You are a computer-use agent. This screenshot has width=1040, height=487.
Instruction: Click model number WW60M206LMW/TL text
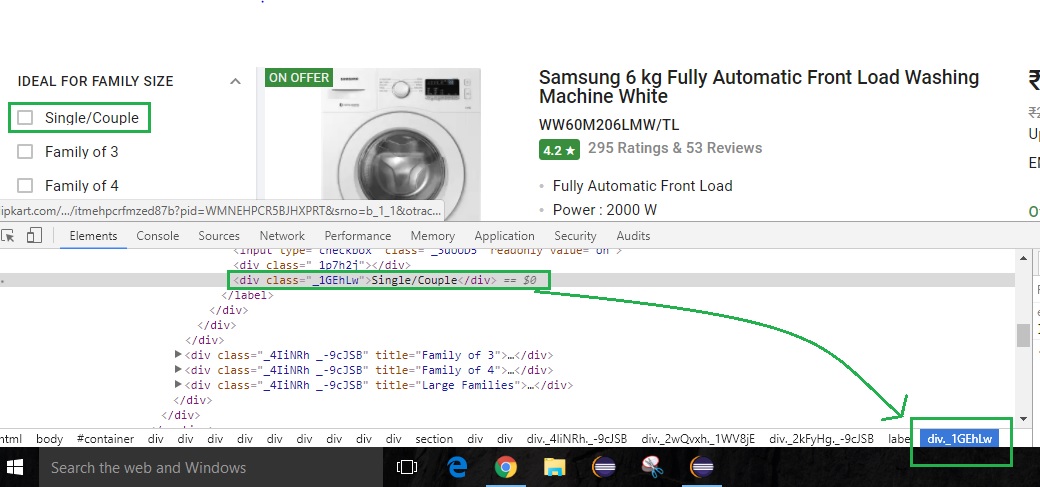(x=608, y=125)
